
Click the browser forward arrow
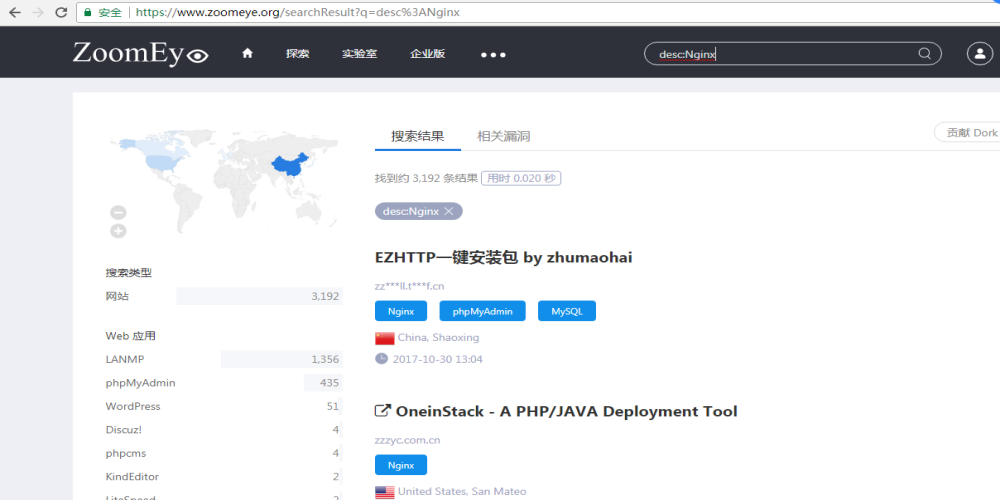coord(38,12)
